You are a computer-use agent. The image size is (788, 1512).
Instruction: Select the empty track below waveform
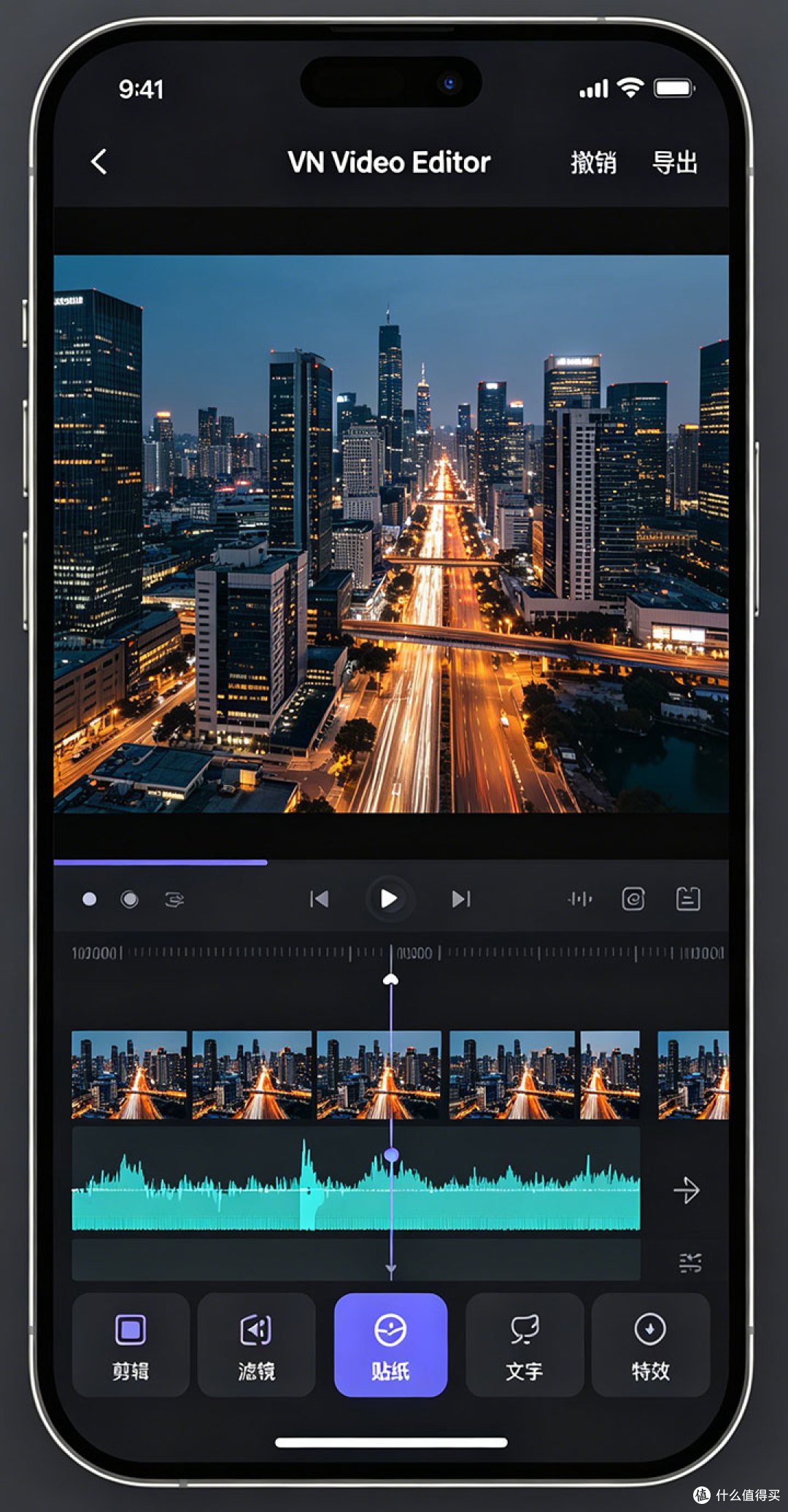point(356,1259)
